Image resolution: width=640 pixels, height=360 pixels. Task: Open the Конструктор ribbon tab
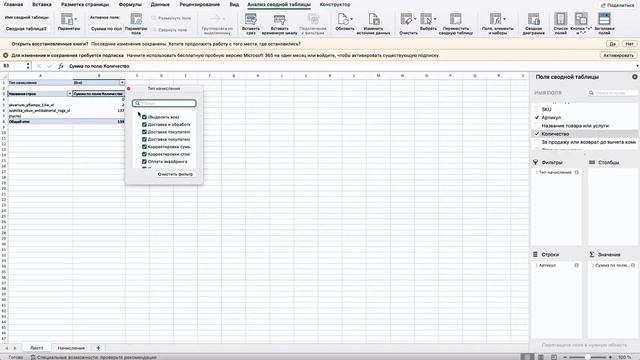(335, 4)
